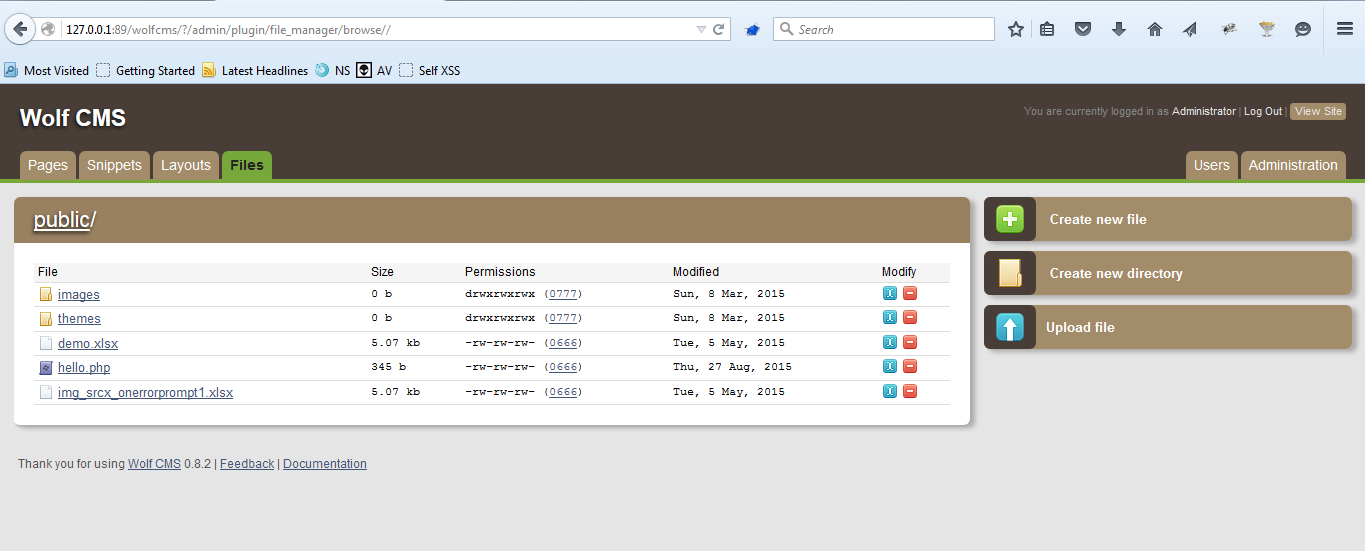Change permissions 0777 for images folder

click(563, 294)
